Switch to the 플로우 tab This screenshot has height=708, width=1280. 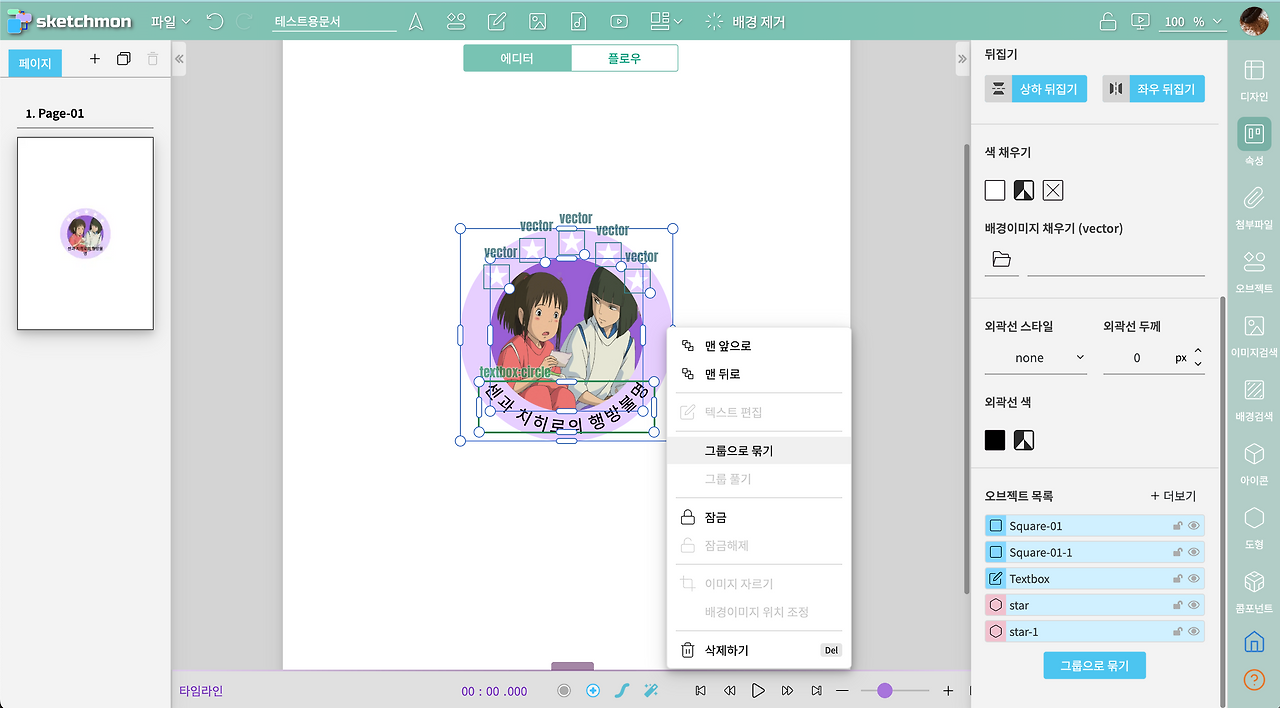tap(624, 58)
